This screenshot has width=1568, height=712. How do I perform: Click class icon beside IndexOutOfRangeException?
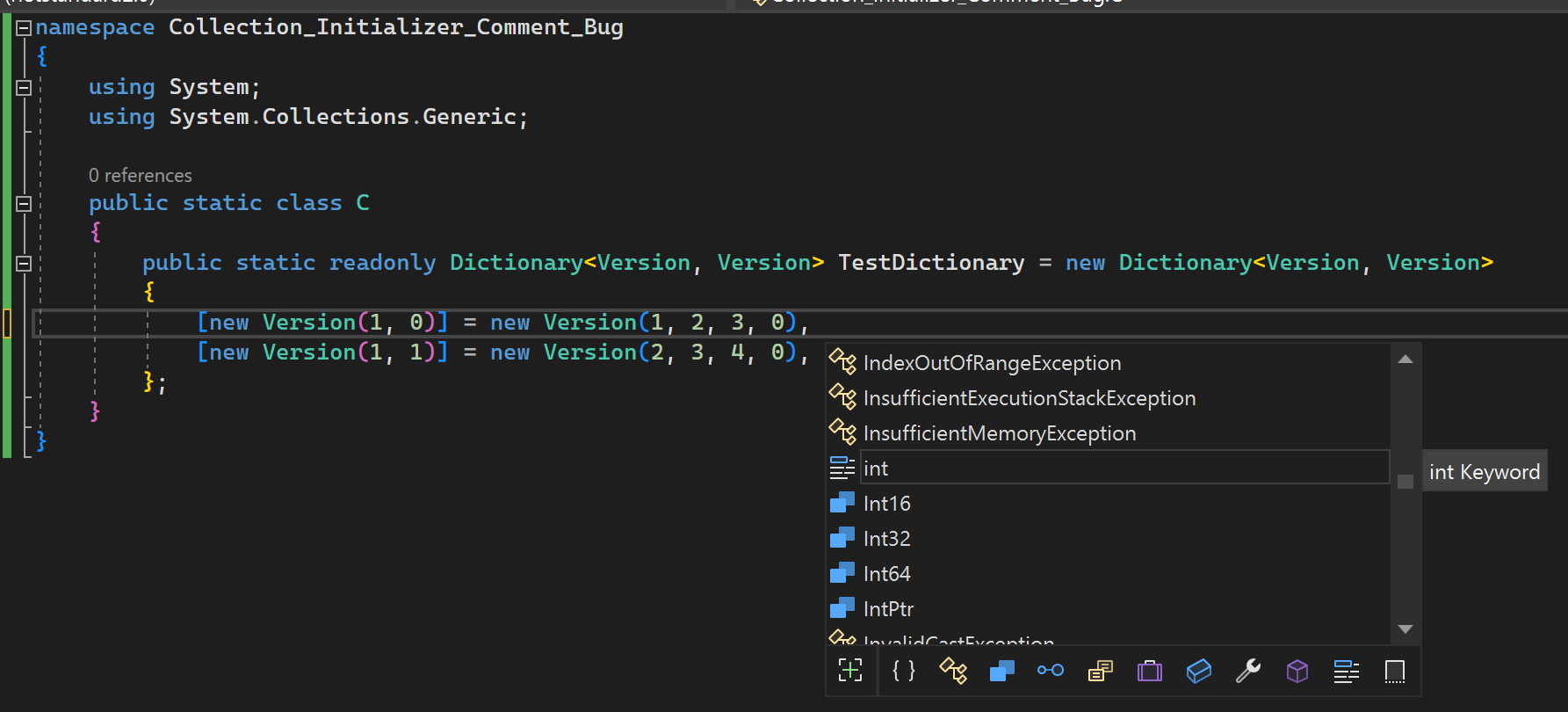(x=842, y=362)
